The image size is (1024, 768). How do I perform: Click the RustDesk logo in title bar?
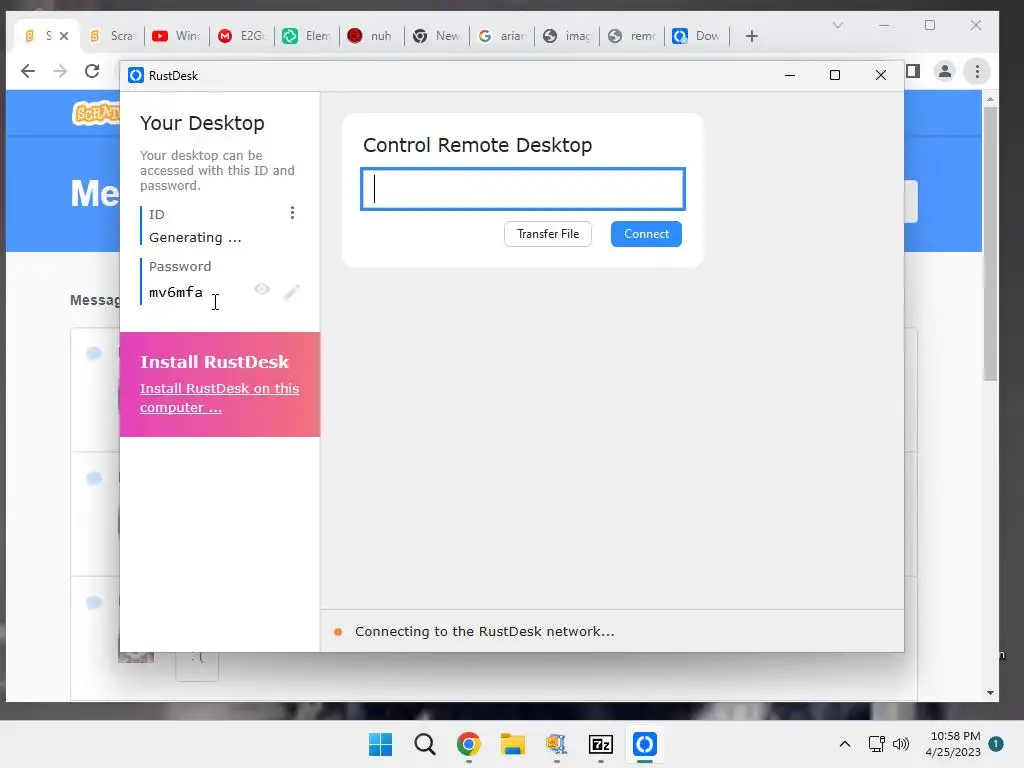click(x=136, y=75)
